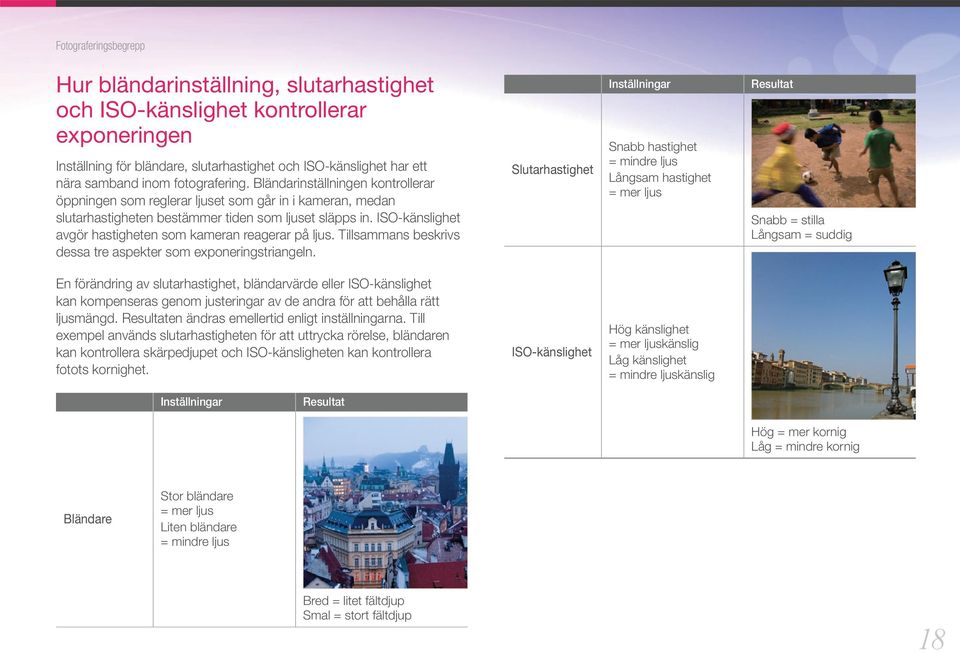Viewport: 960px width, 653px height.
Task: Click the text 'Stor bländare'
Action: pyautogui.click(x=197, y=496)
